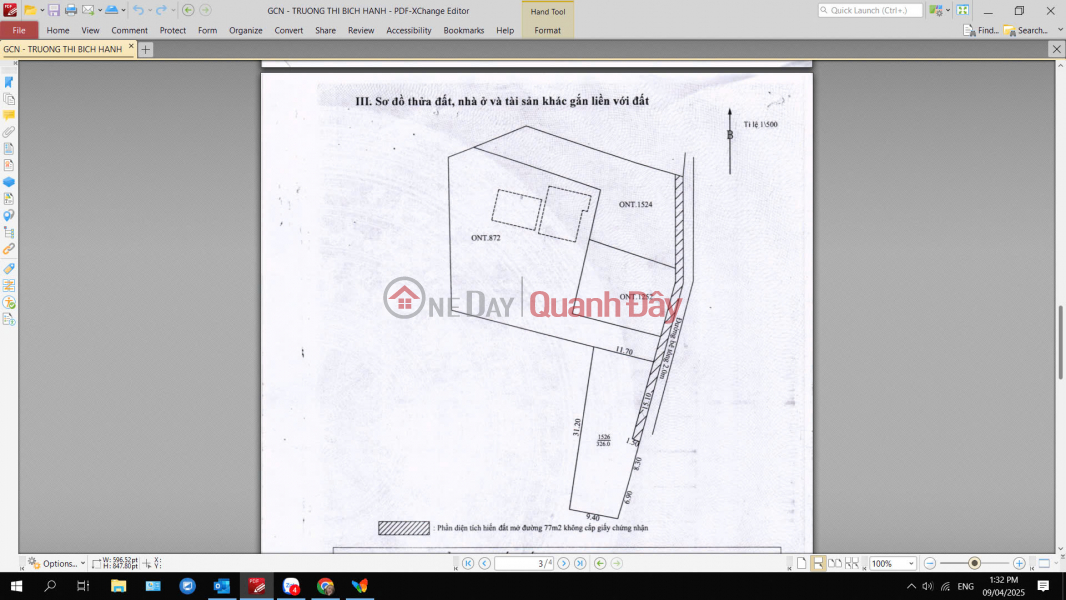Click the Undo icon
Viewport: 1066px width, 600px height.
pyautogui.click(x=138, y=10)
